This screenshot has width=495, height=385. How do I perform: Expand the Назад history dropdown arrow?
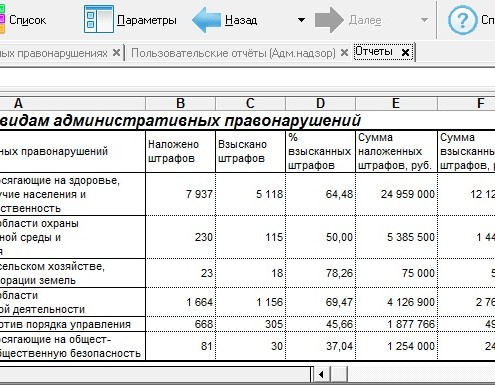(x=301, y=20)
